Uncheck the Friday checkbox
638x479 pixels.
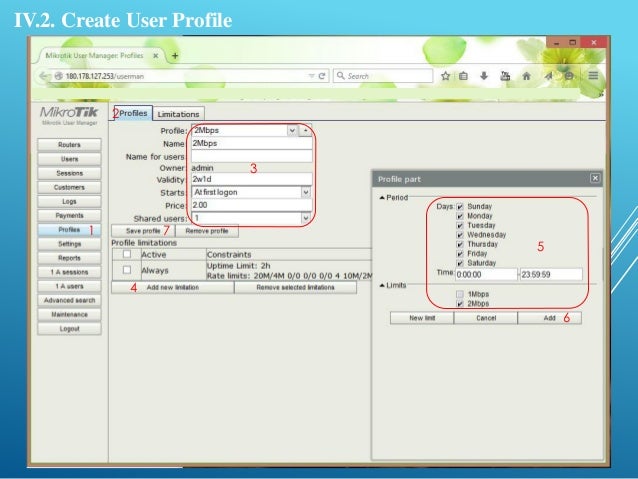[460, 254]
